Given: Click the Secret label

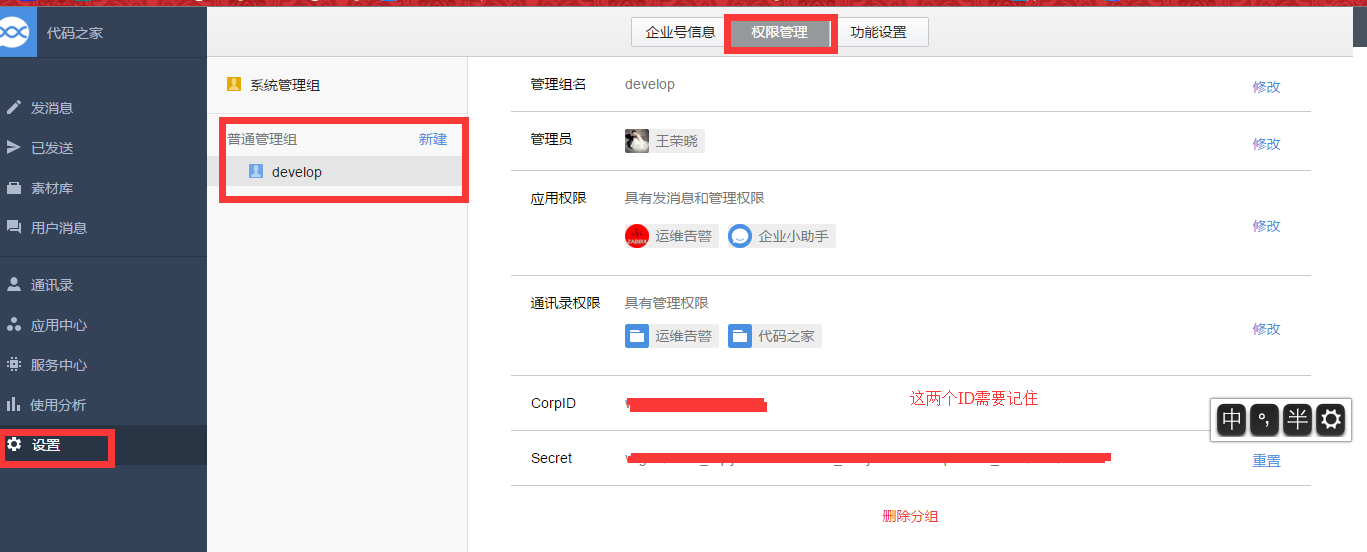Looking at the screenshot, I should 552,458.
